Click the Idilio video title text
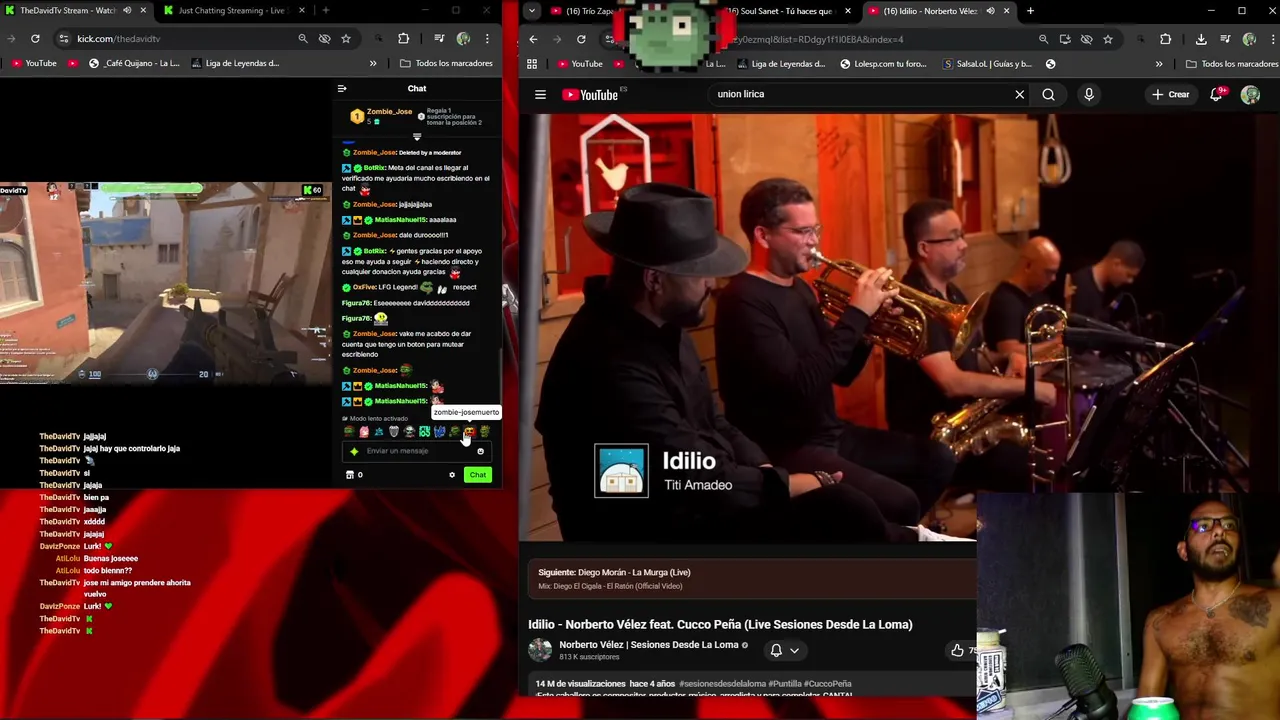The height and width of the screenshot is (720, 1280). pos(720,624)
